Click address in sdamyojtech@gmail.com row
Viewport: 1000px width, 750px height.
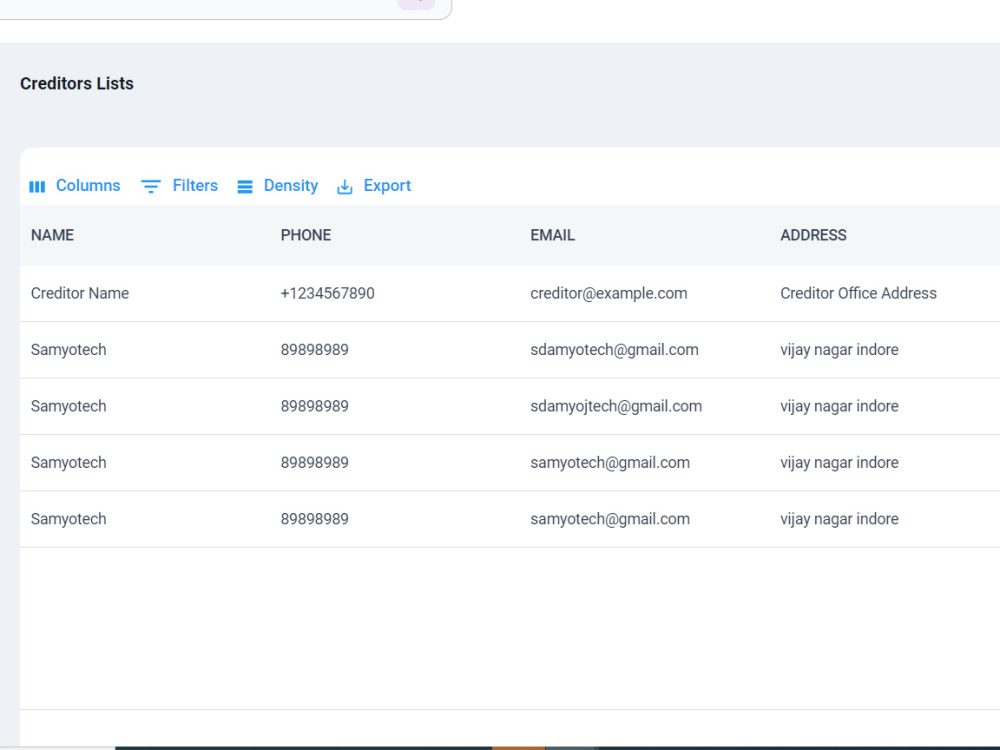(x=839, y=406)
